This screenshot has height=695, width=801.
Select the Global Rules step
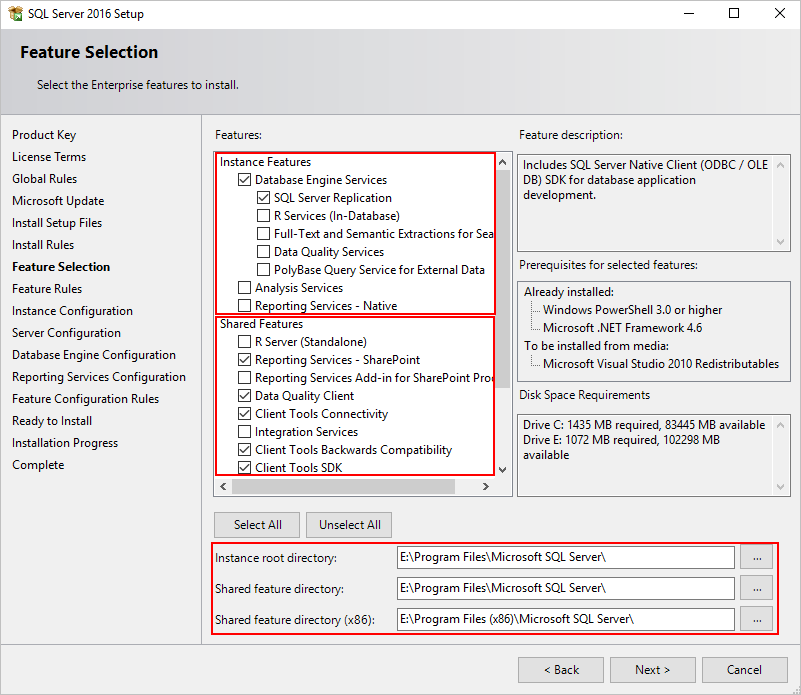point(44,179)
